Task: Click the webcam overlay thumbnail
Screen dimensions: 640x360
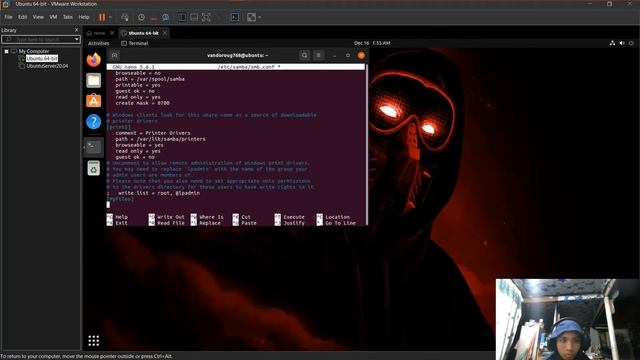Action: click(568, 320)
